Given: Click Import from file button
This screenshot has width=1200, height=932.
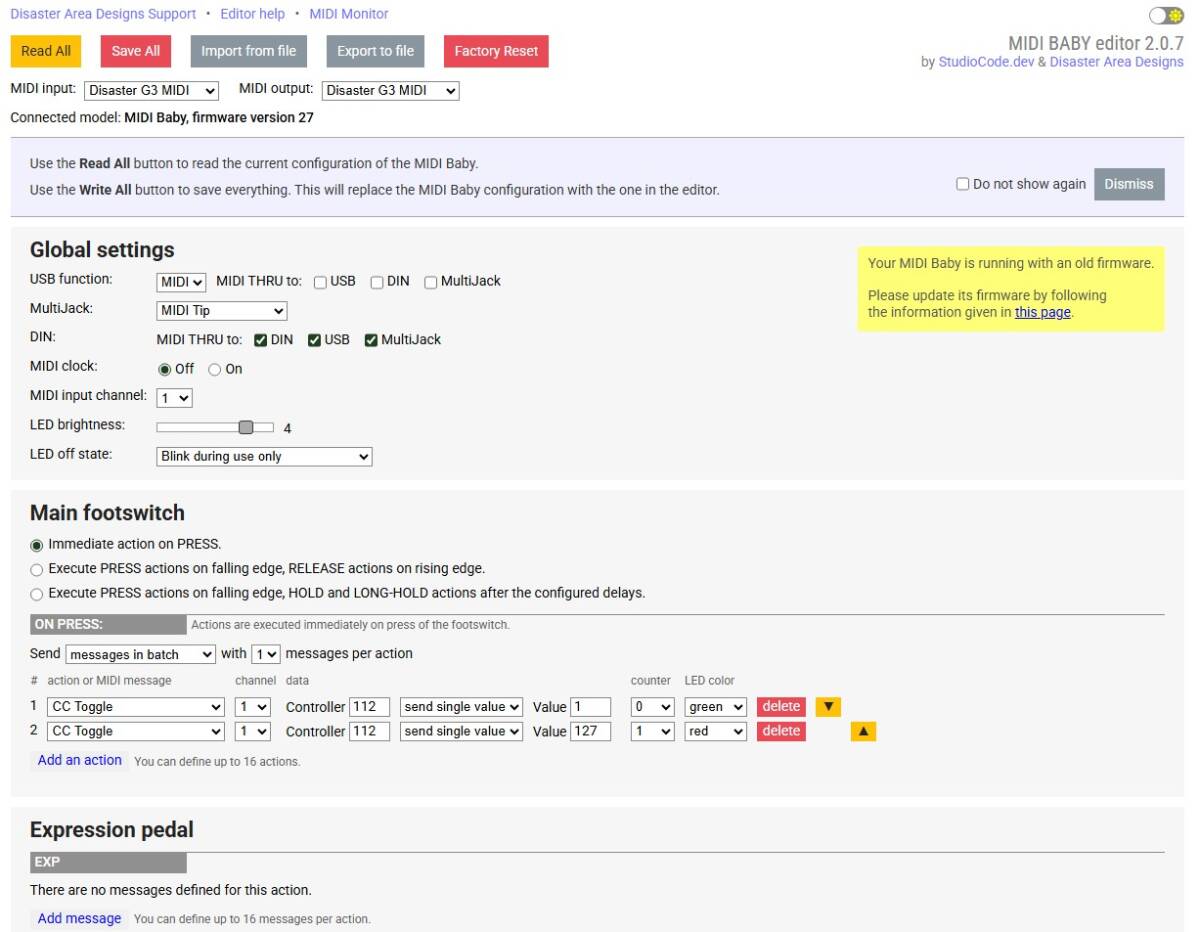Looking at the screenshot, I should [x=248, y=51].
